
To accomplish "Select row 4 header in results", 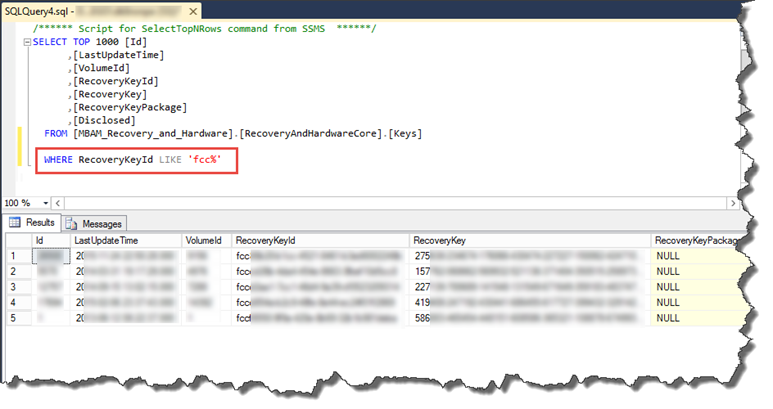I will tap(19, 303).
